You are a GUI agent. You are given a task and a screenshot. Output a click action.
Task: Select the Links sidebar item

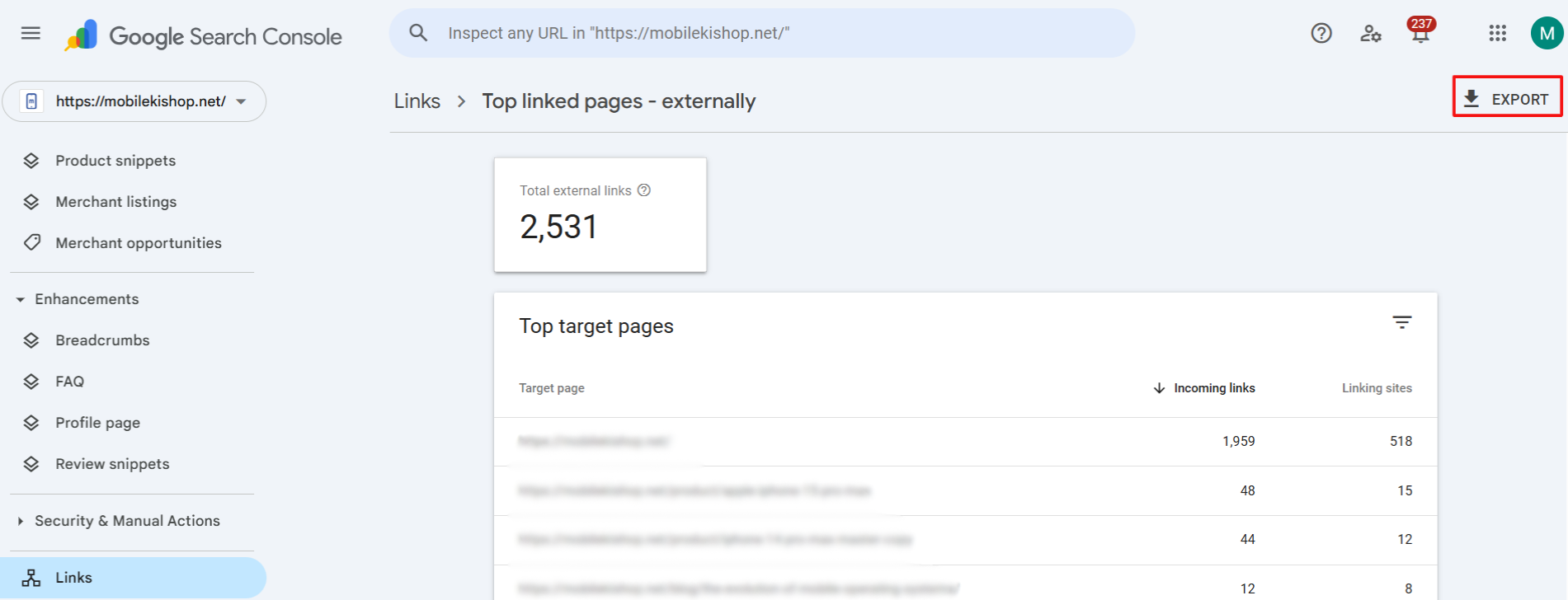74,578
